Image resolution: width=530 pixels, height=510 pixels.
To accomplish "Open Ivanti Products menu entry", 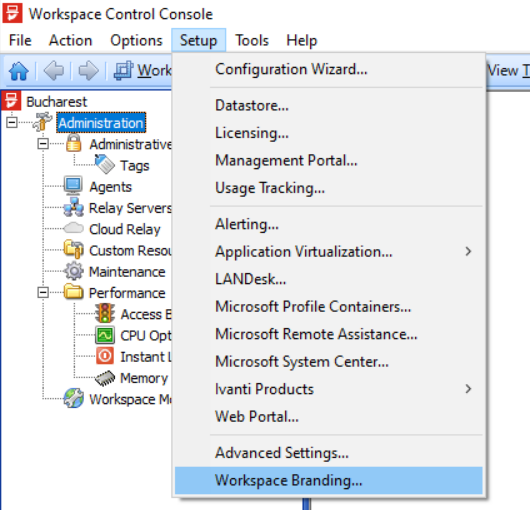I will click(329, 389).
